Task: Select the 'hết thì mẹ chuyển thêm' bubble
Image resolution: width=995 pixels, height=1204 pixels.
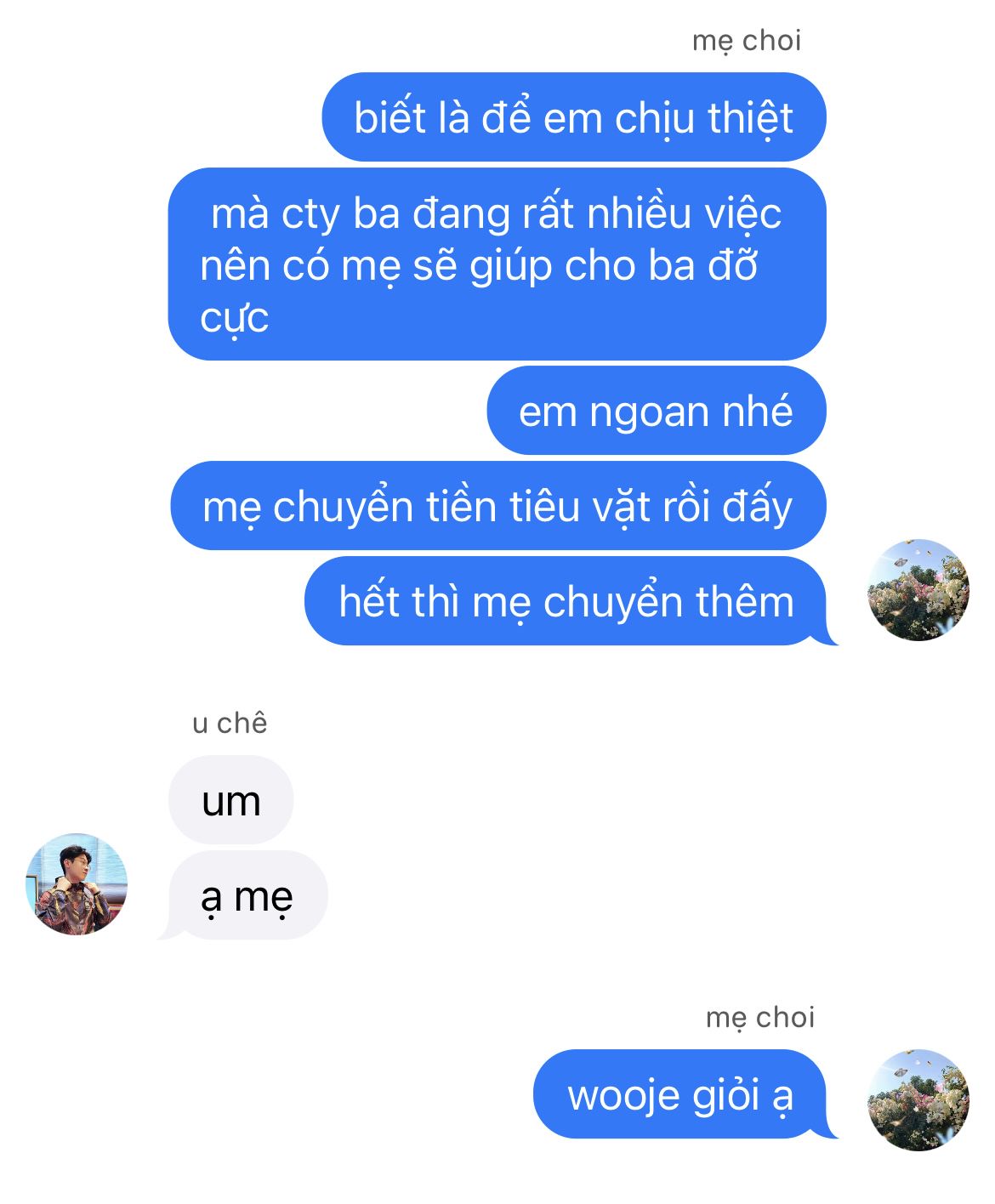Action: tap(568, 601)
